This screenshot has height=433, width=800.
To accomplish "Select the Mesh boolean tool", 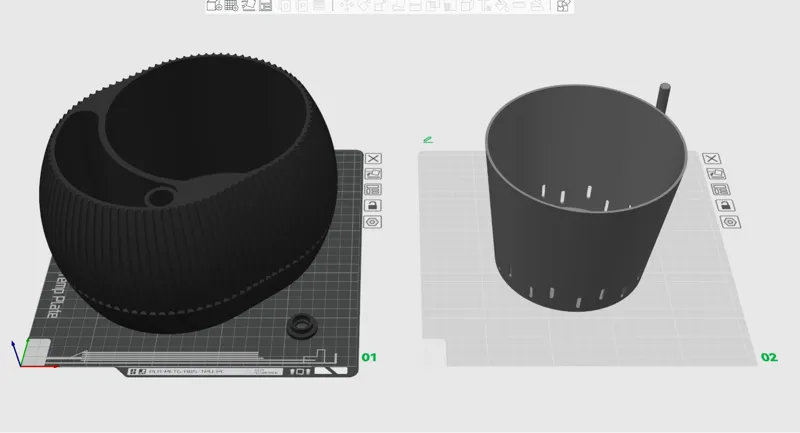I will coord(432,6).
